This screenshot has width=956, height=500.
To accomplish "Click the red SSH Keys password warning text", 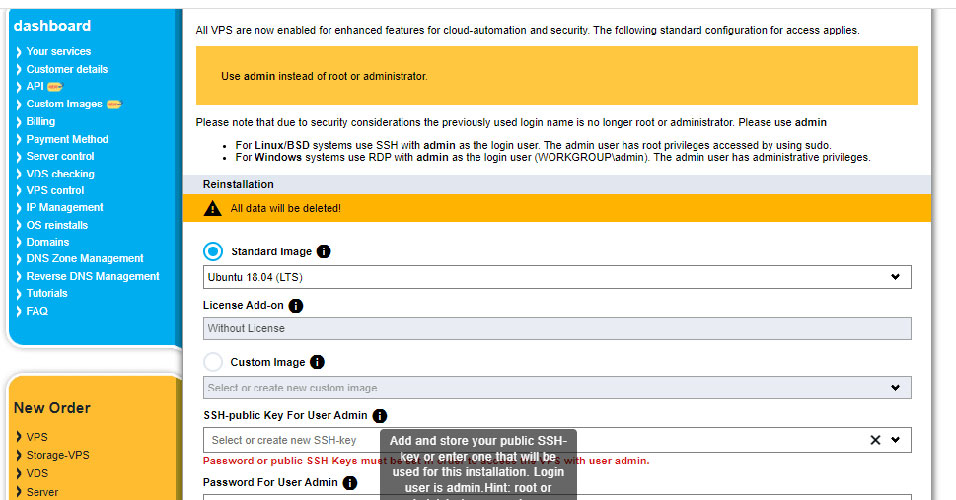I will [x=426, y=461].
